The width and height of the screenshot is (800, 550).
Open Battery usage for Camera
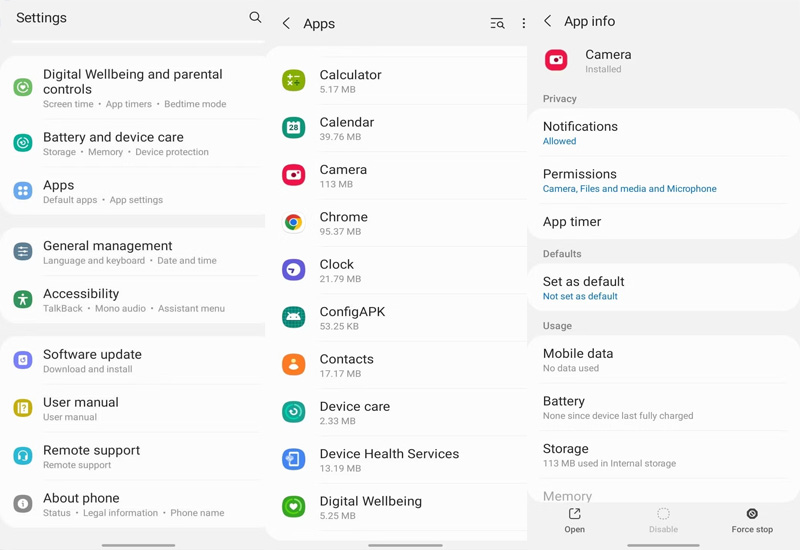pos(663,408)
